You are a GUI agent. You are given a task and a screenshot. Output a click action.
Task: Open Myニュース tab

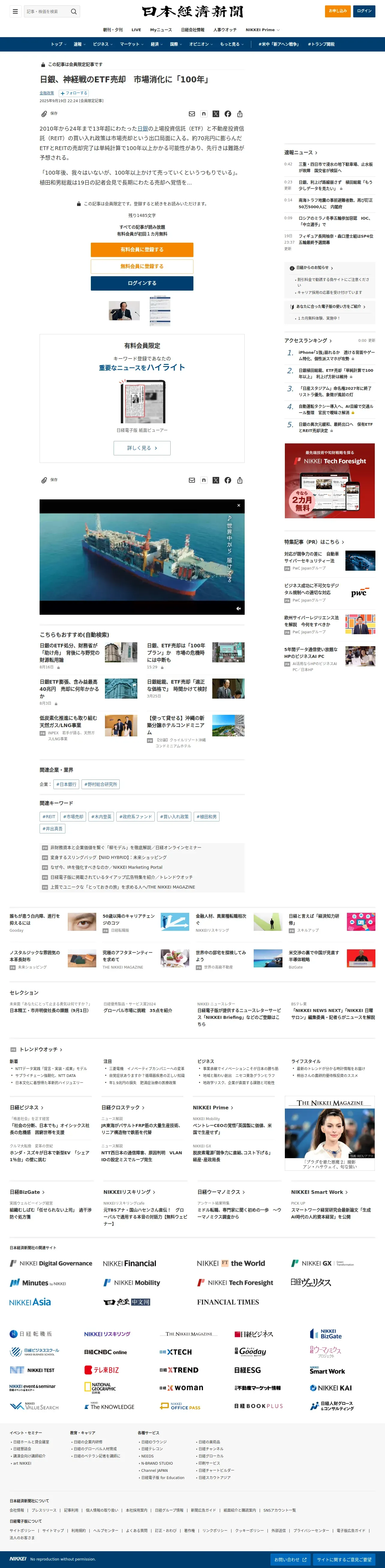point(161,30)
